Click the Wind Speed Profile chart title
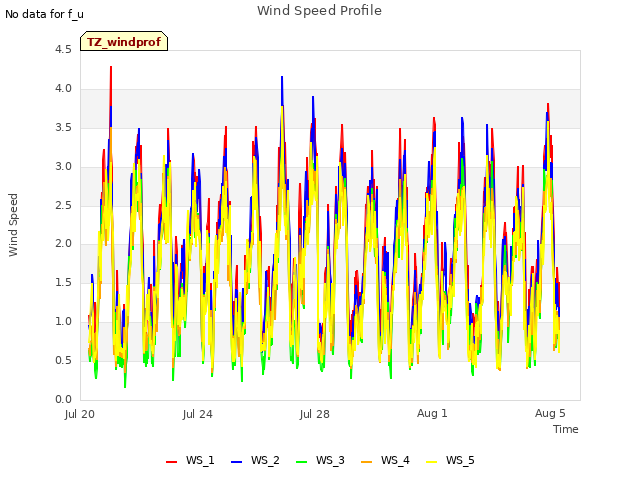The image size is (640, 480). (319, 11)
